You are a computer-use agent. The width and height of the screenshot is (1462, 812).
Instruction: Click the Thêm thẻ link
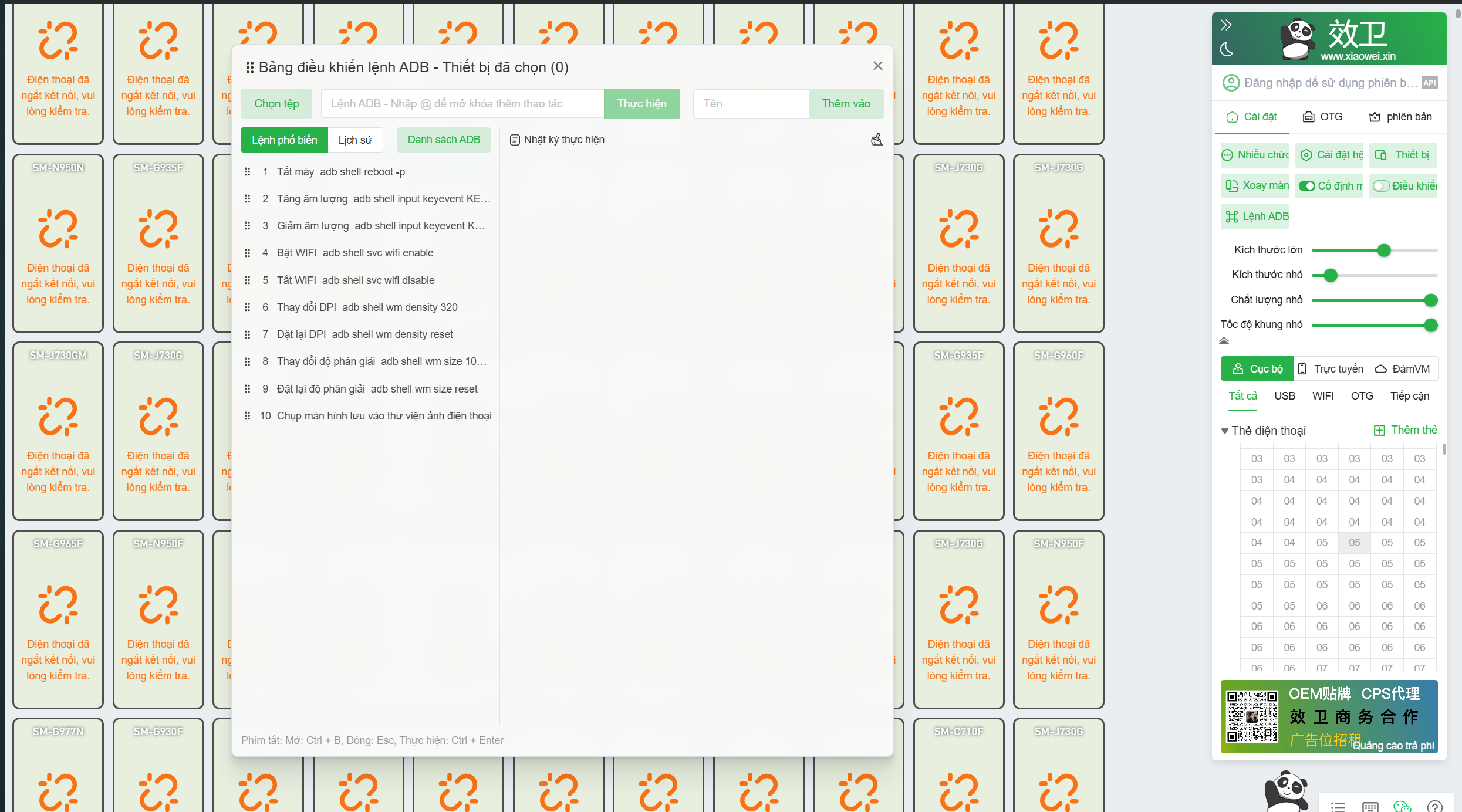pyautogui.click(x=1406, y=430)
